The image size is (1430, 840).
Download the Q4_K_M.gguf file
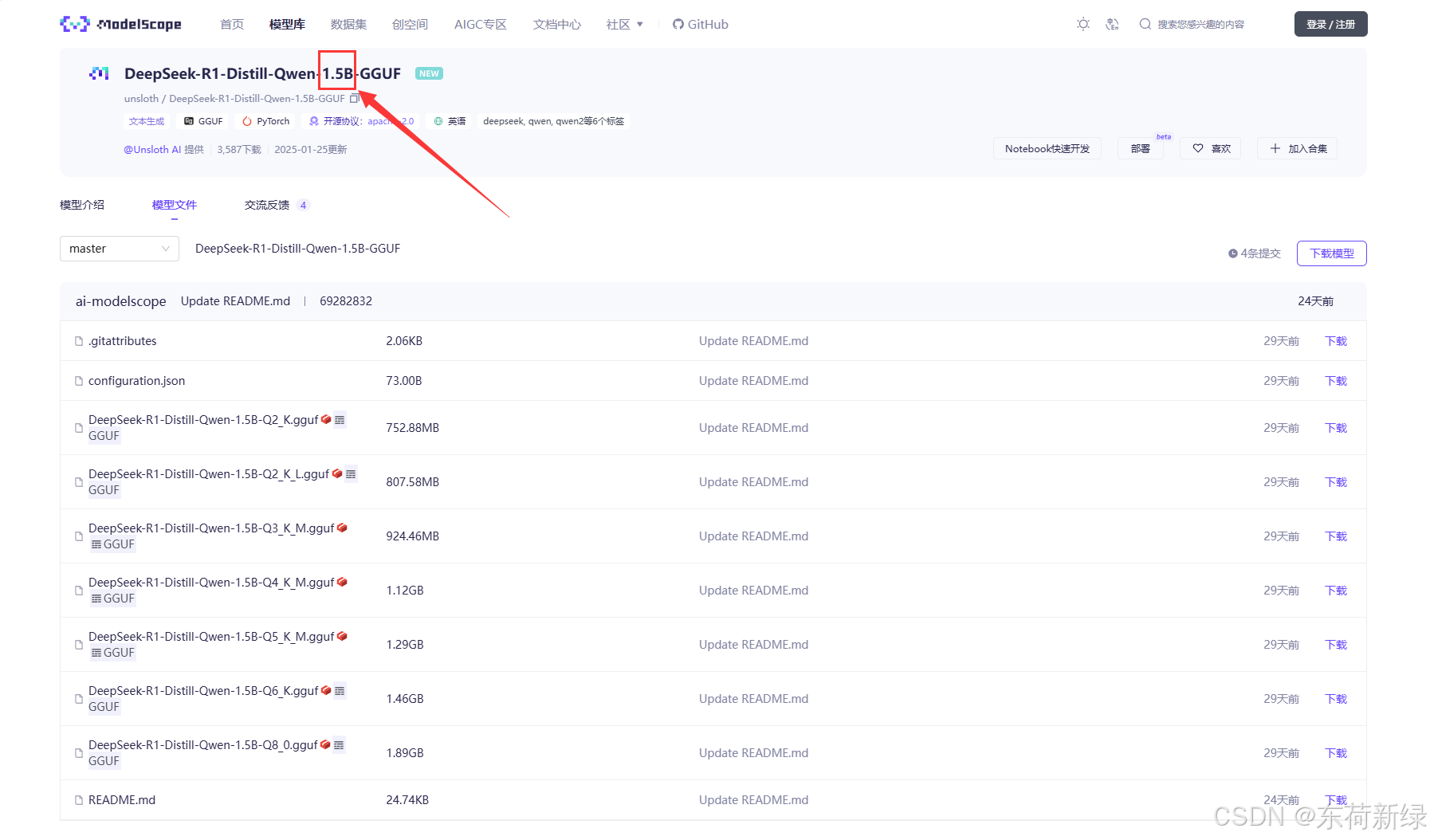(x=1336, y=591)
